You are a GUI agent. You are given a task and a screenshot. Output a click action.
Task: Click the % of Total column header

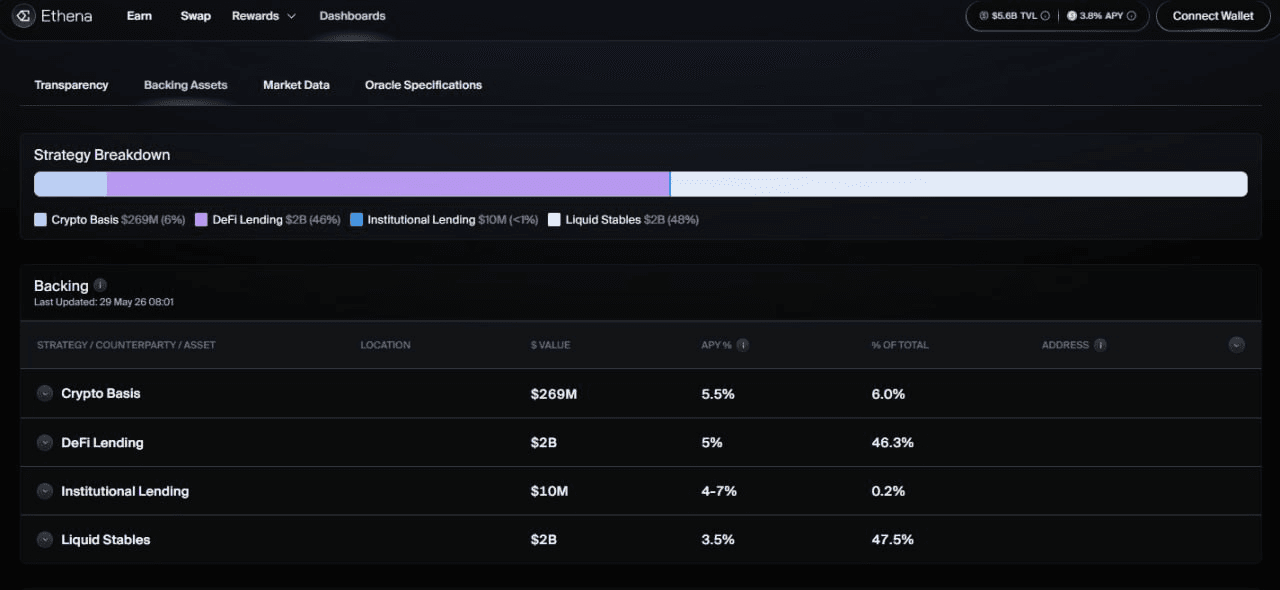[900, 345]
